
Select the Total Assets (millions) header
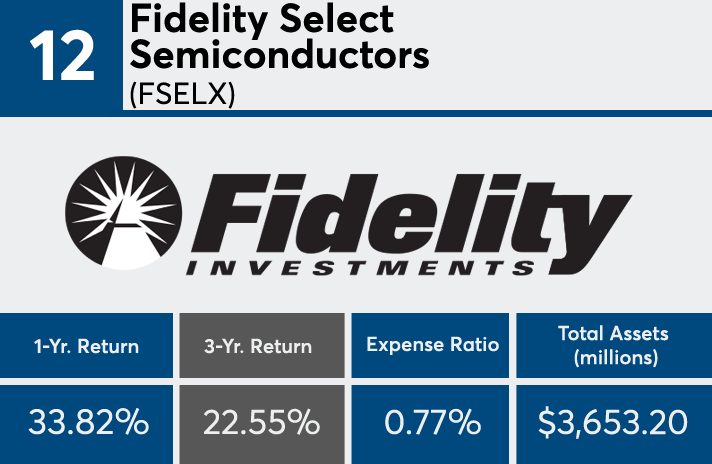pyautogui.click(x=614, y=345)
